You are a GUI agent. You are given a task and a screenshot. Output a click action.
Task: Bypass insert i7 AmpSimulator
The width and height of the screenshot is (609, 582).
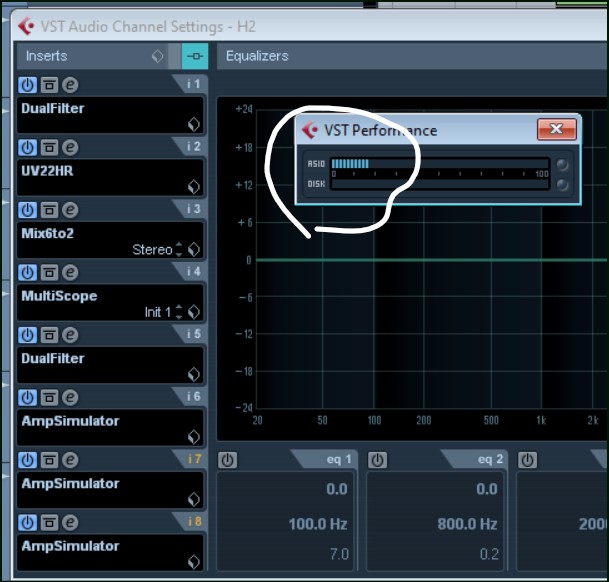(x=49, y=460)
